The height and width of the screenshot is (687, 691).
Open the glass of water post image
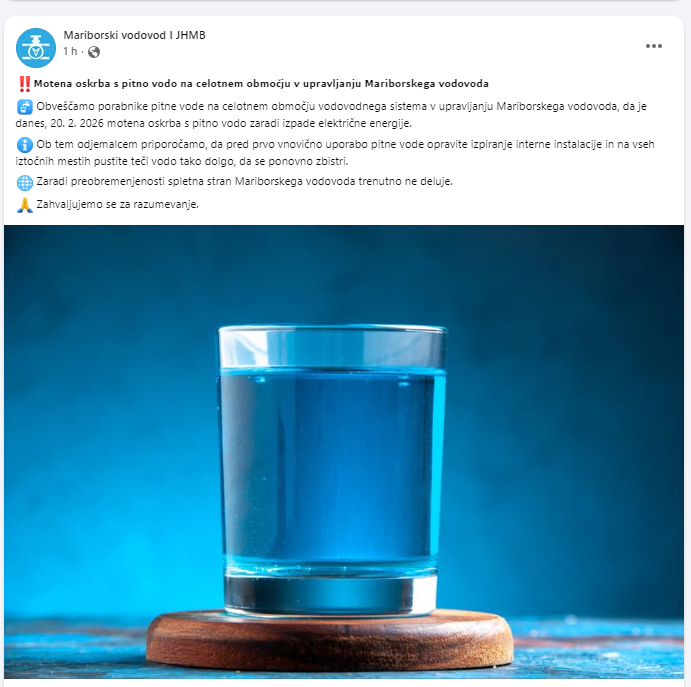(344, 452)
